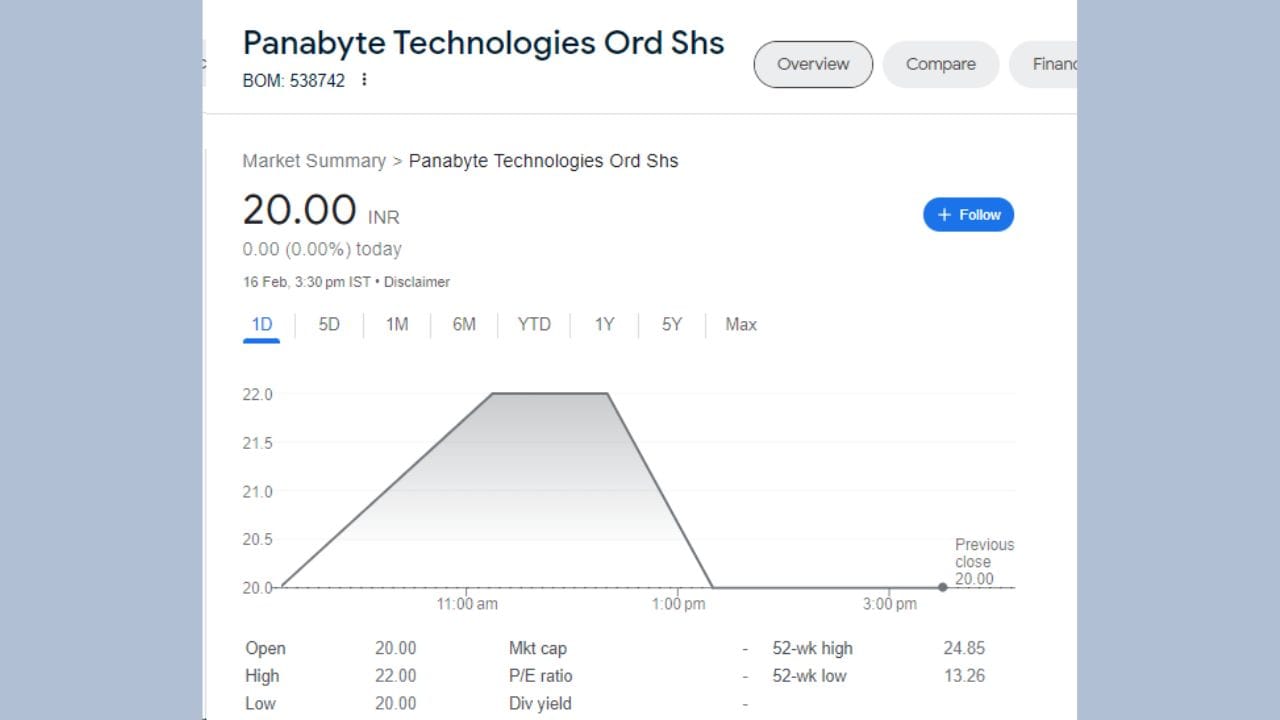
Task: Switch to the Financials section
Action: pos(1055,64)
